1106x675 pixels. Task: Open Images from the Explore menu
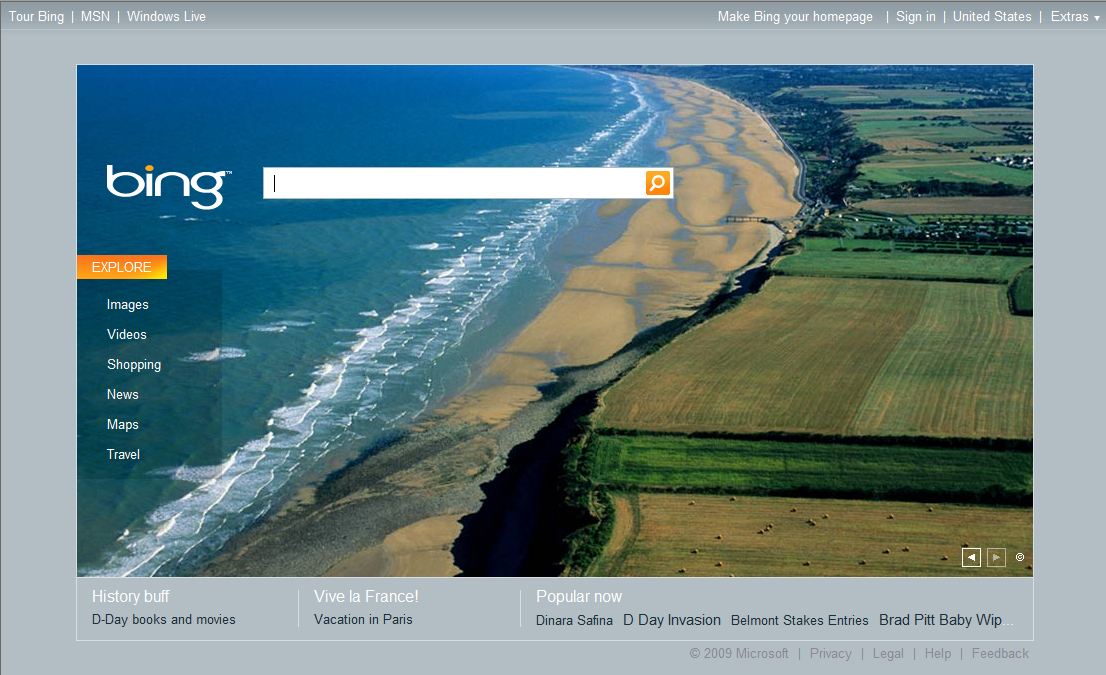[x=127, y=305]
